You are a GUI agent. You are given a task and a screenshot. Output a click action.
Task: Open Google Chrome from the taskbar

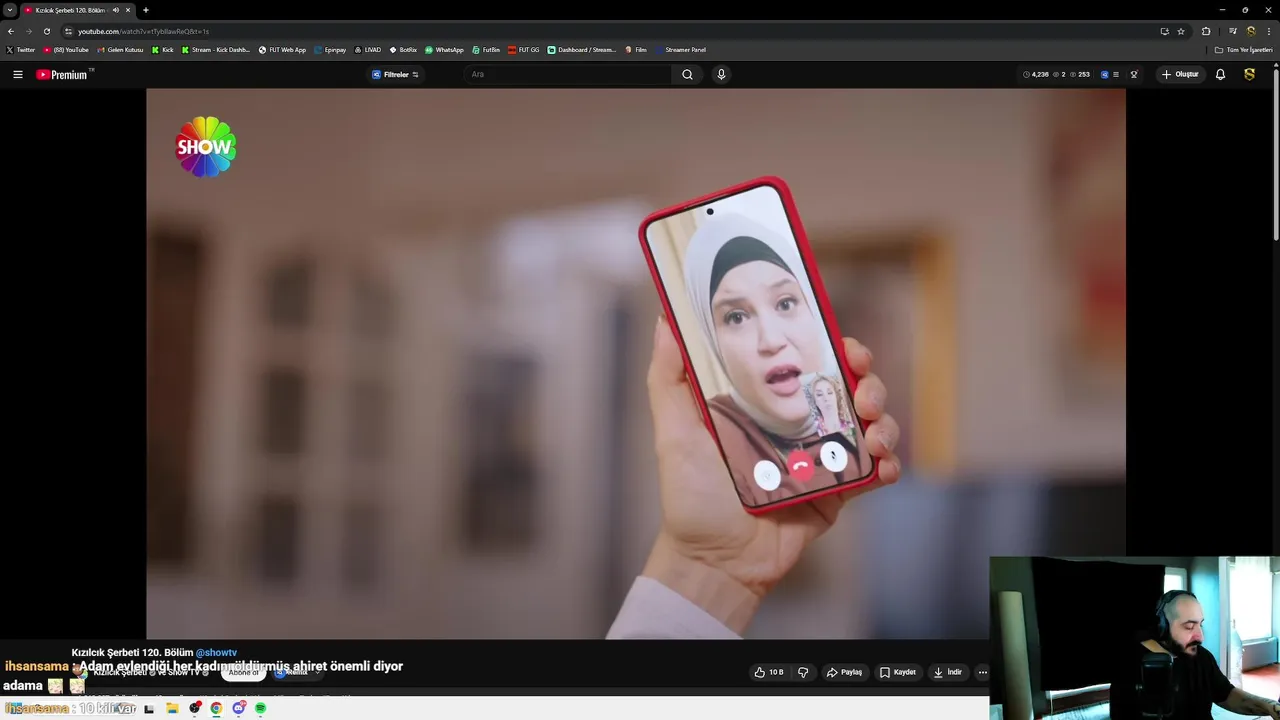pyautogui.click(x=216, y=708)
